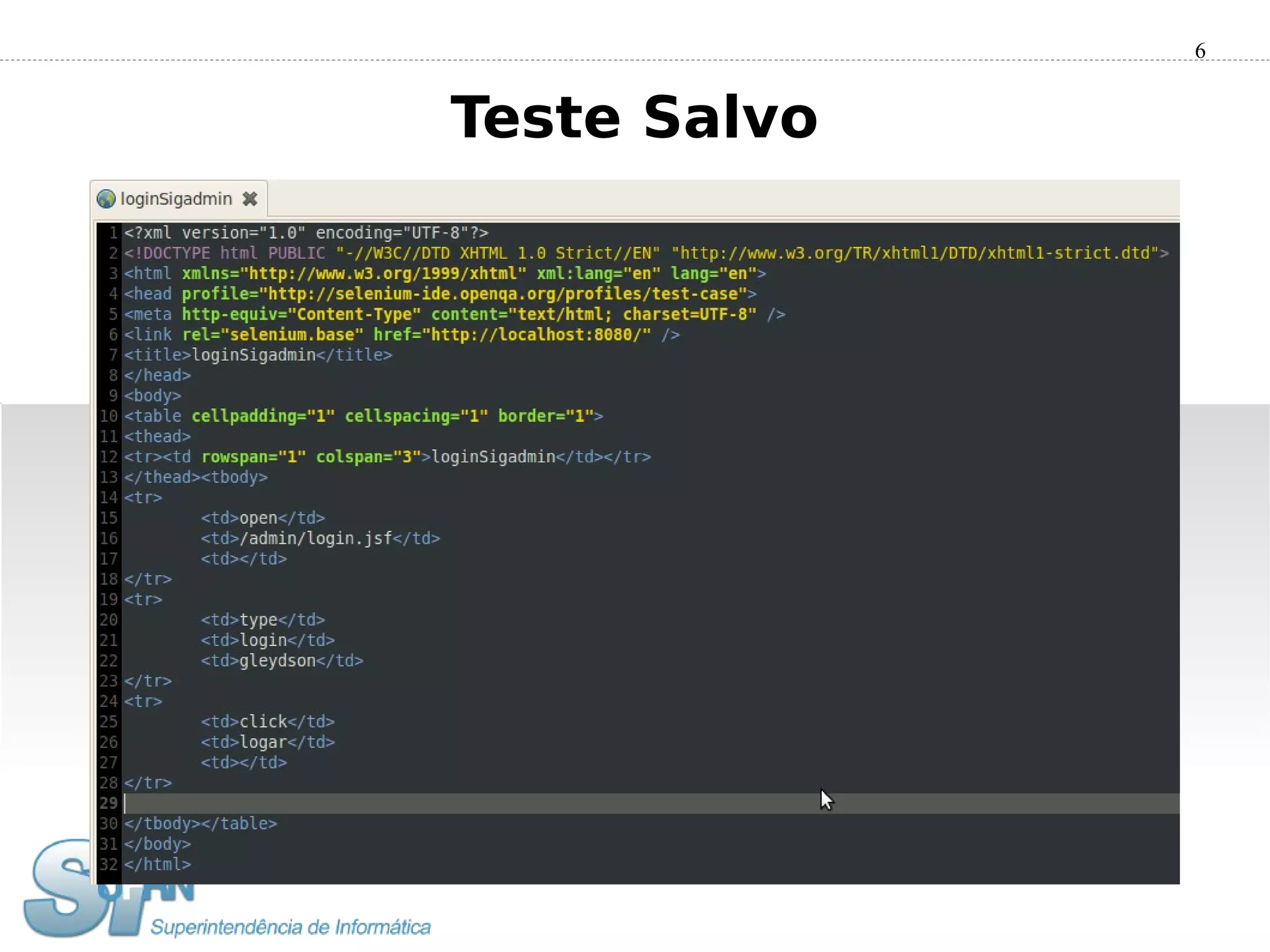Click the td gleydson value line 22
The height and width of the screenshot is (952, 1270).
(282, 661)
